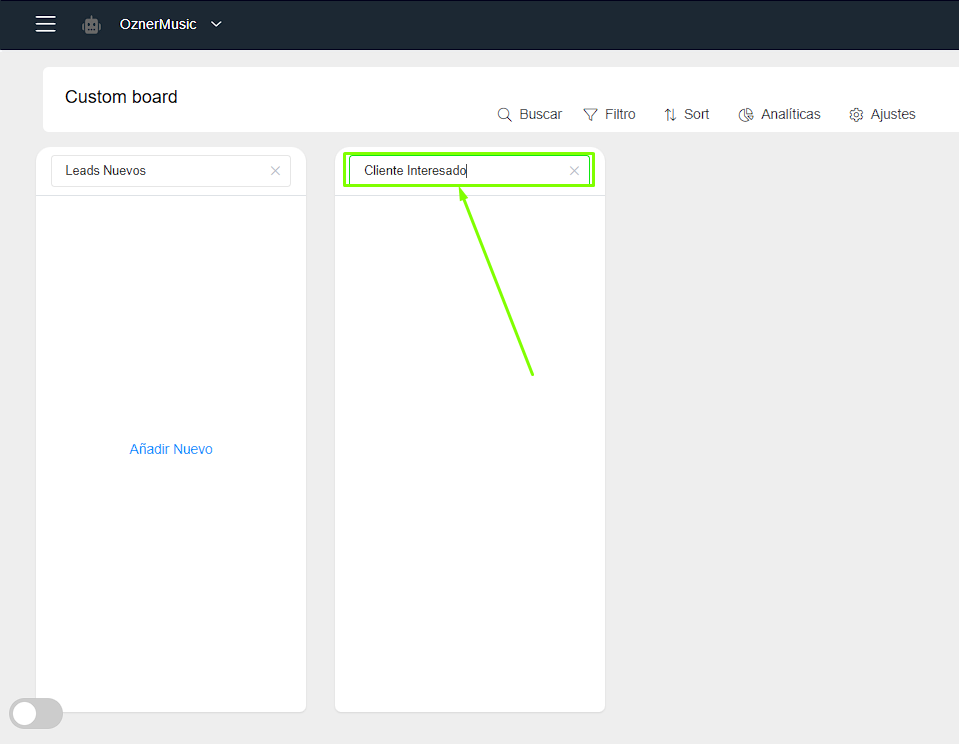Open the Filtro funnel icon
Screen dimensions: 959x744
click(591, 115)
